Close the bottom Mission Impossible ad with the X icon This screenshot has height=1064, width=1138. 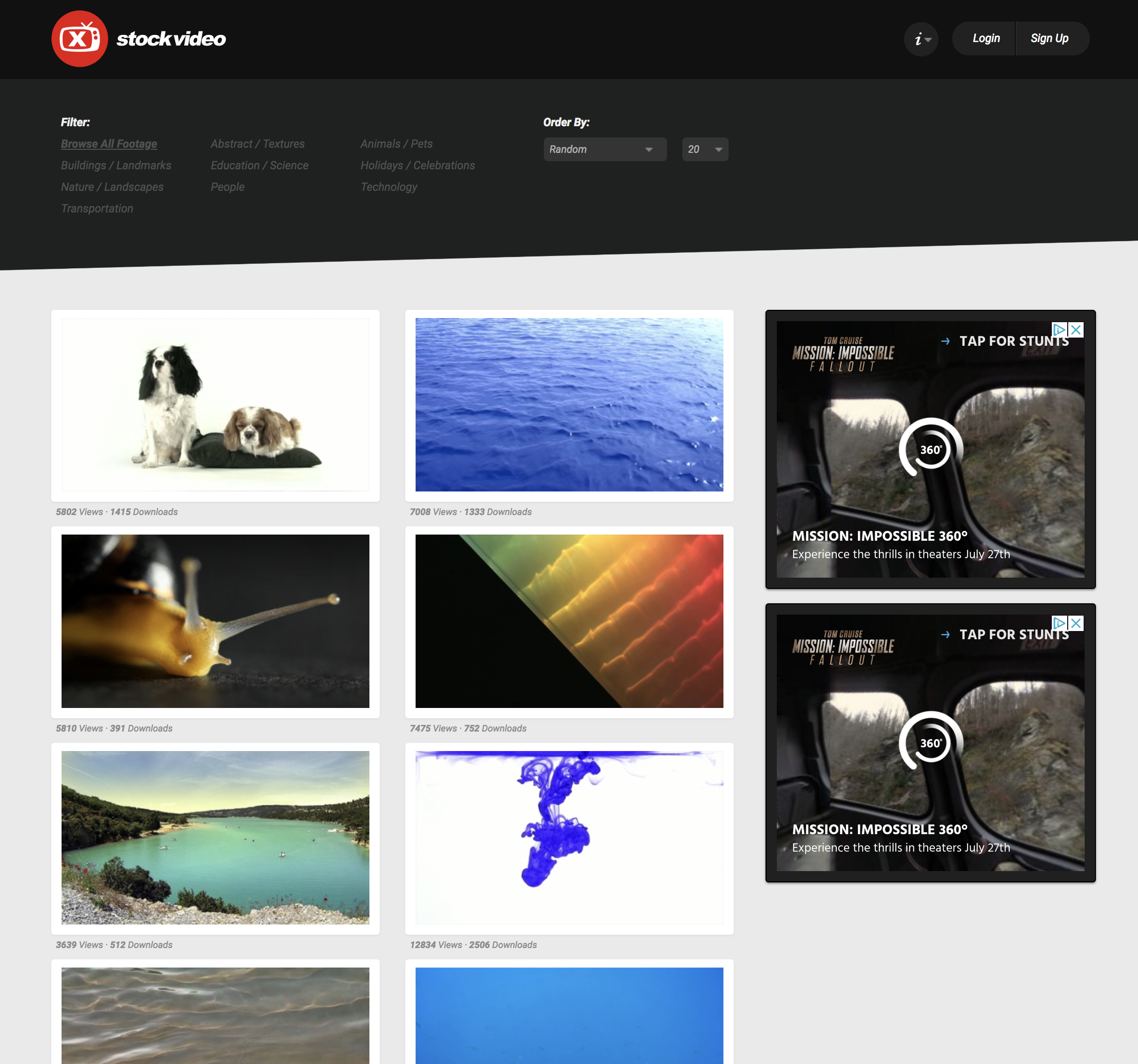[1076, 623]
